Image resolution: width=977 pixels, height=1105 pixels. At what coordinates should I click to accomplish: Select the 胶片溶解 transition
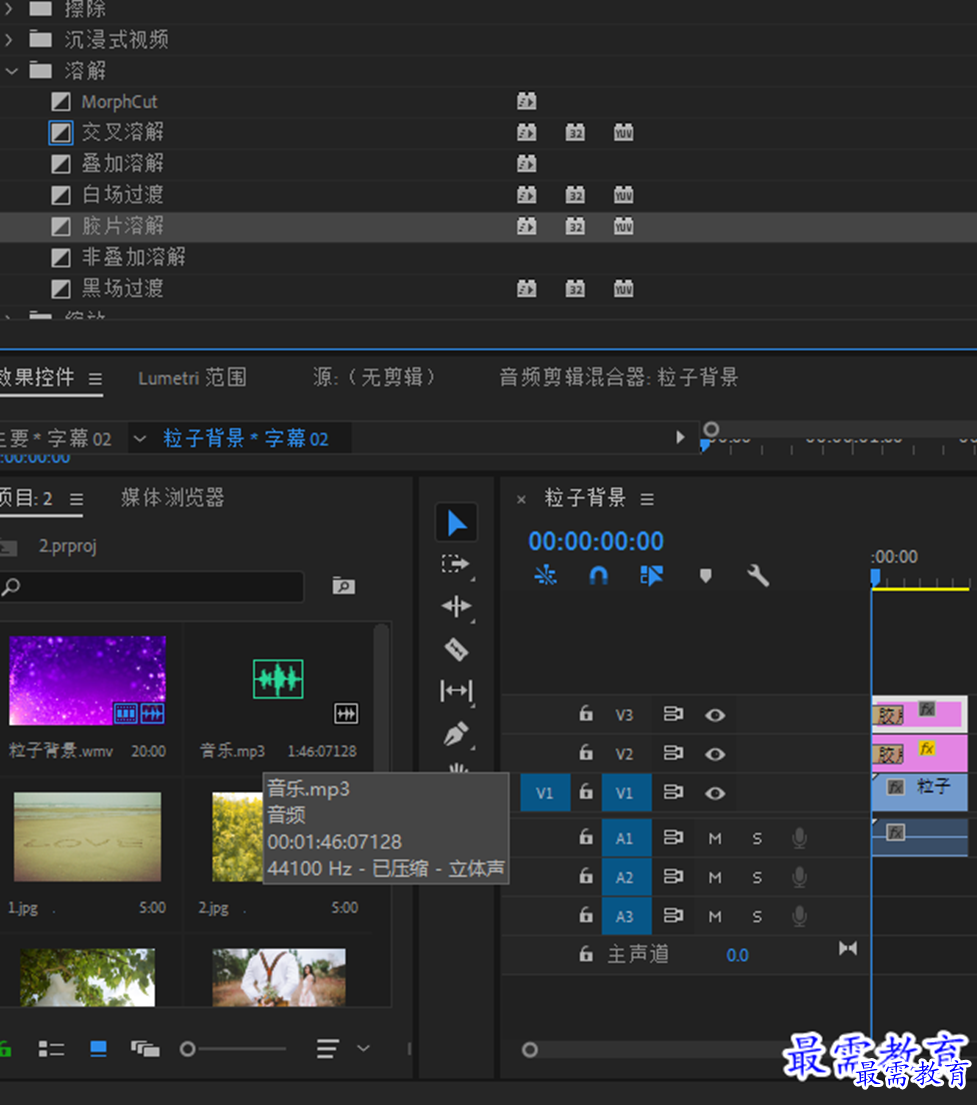coord(123,226)
